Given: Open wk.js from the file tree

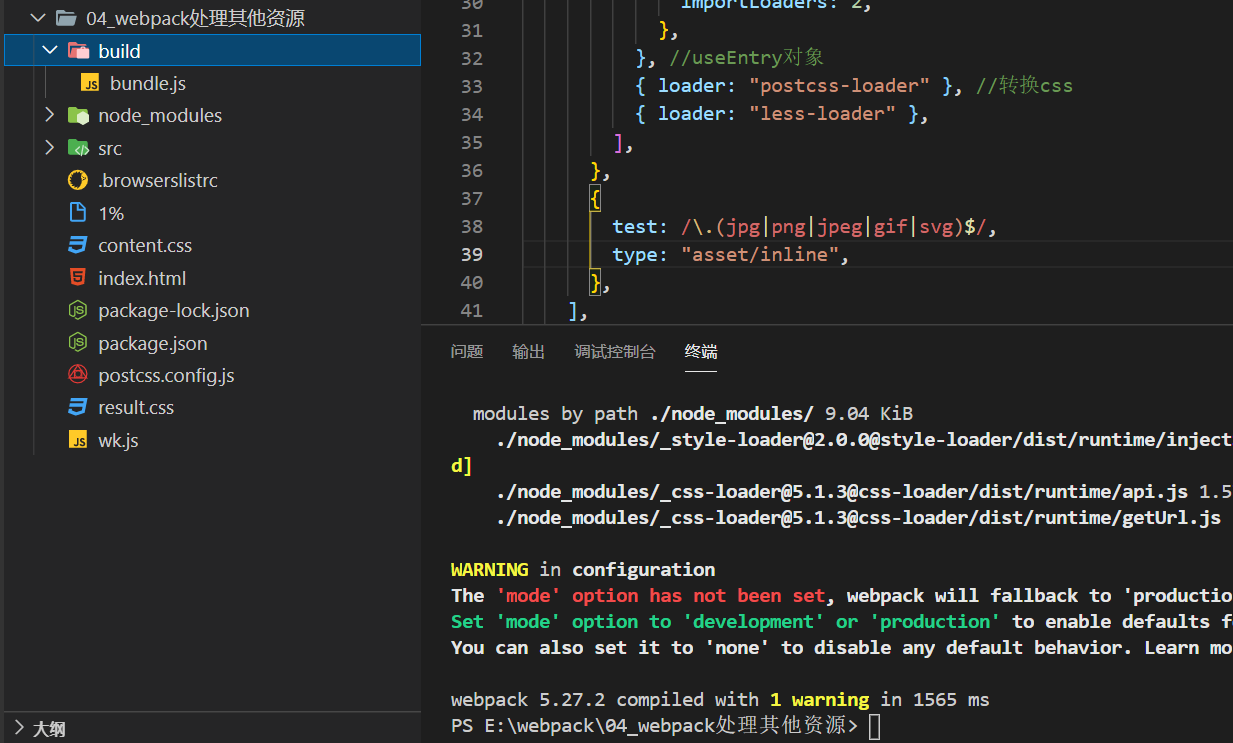Looking at the screenshot, I should 118,440.
